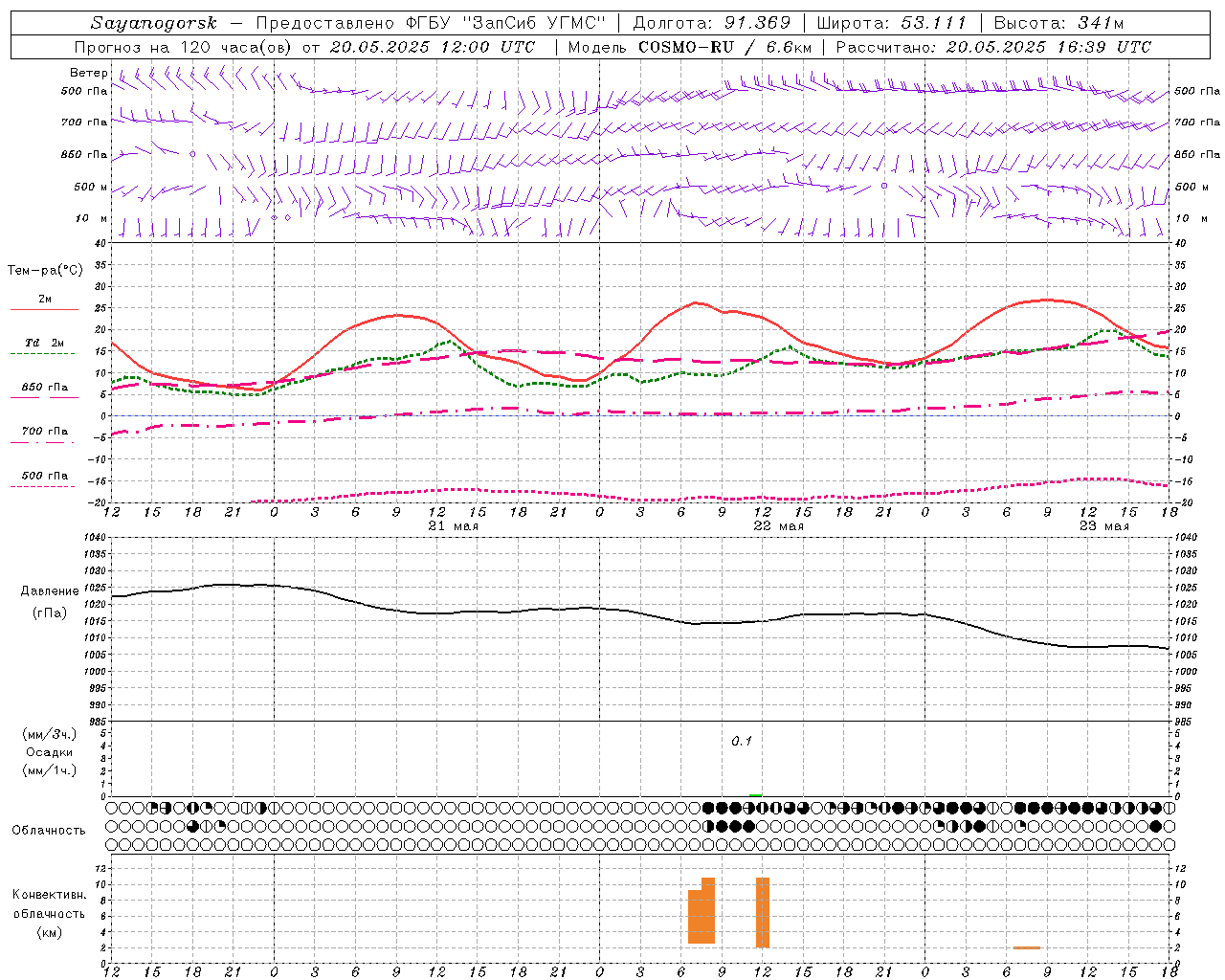Click the 22 мая date label

(778, 525)
